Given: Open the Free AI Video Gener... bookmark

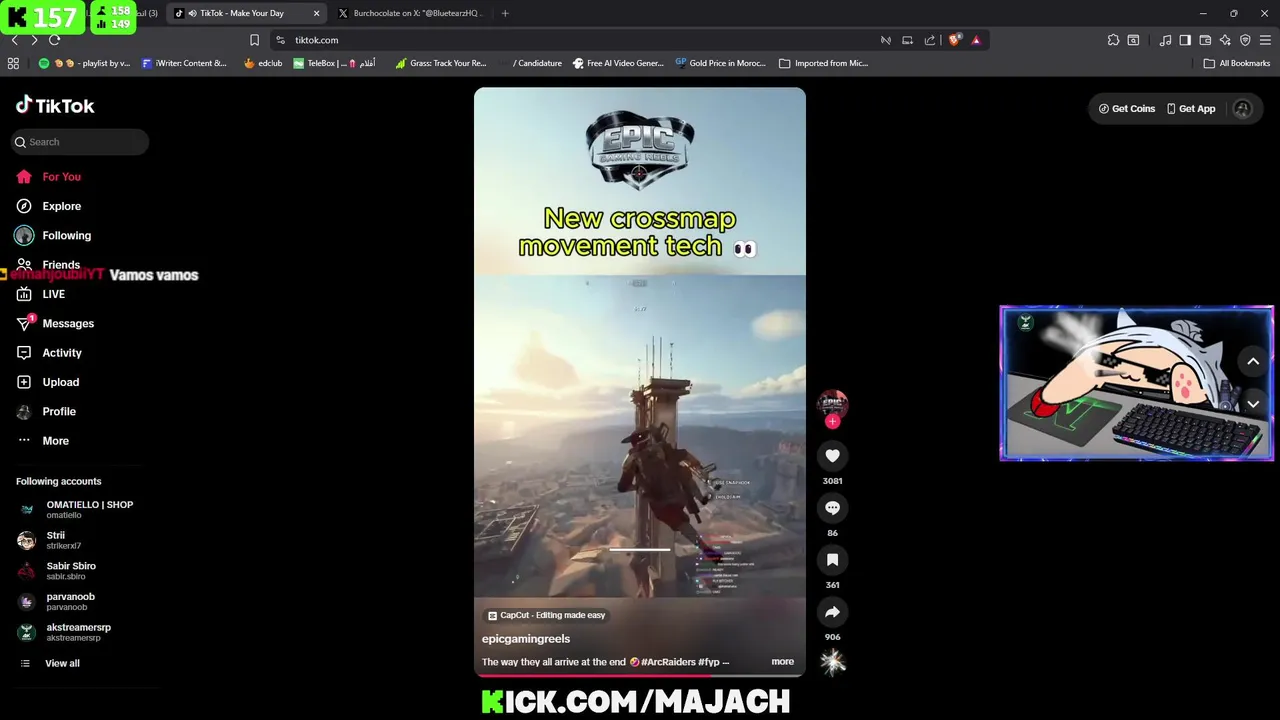Looking at the screenshot, I should tap(618, 63).
